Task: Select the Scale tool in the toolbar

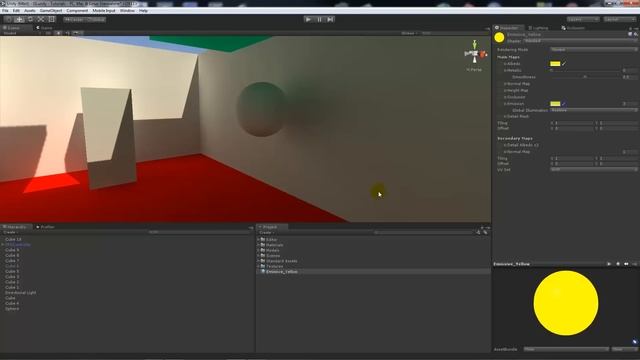Action: (41, 19)
